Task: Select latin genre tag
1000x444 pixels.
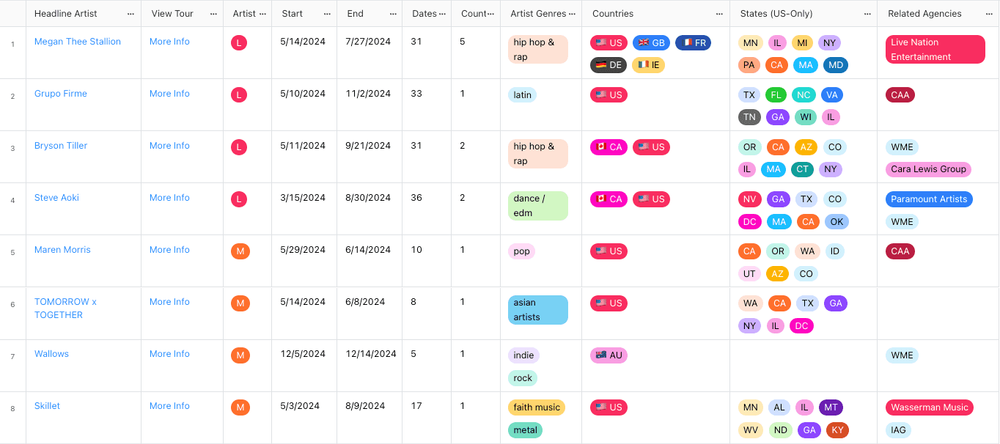Action: tap(522, 95)
